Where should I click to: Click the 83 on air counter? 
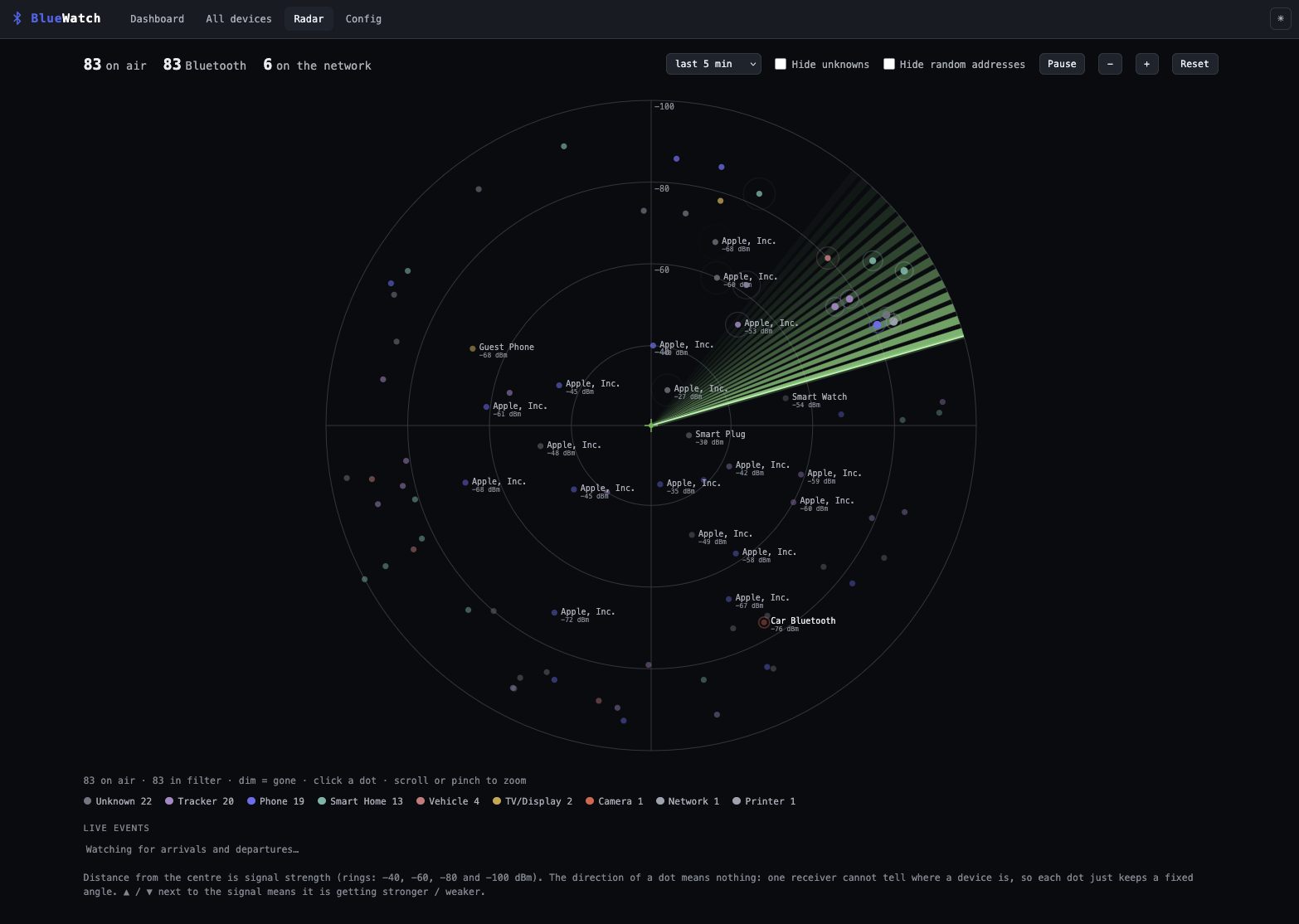(115, 65)
